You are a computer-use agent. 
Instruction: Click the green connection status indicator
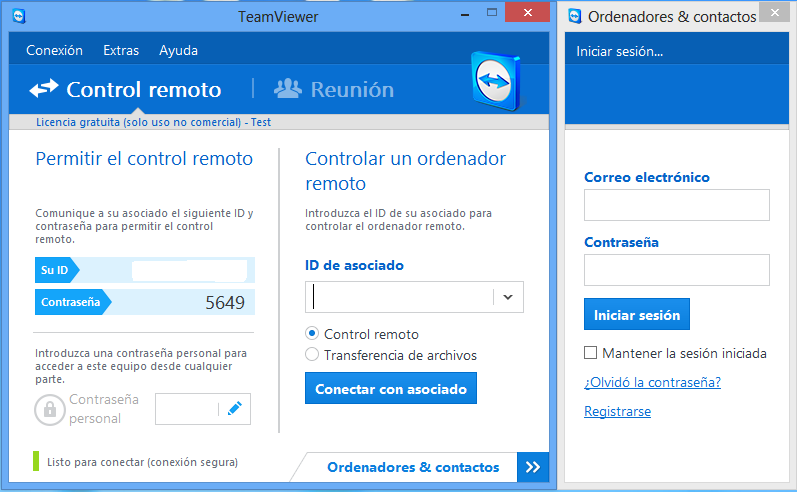37,462
